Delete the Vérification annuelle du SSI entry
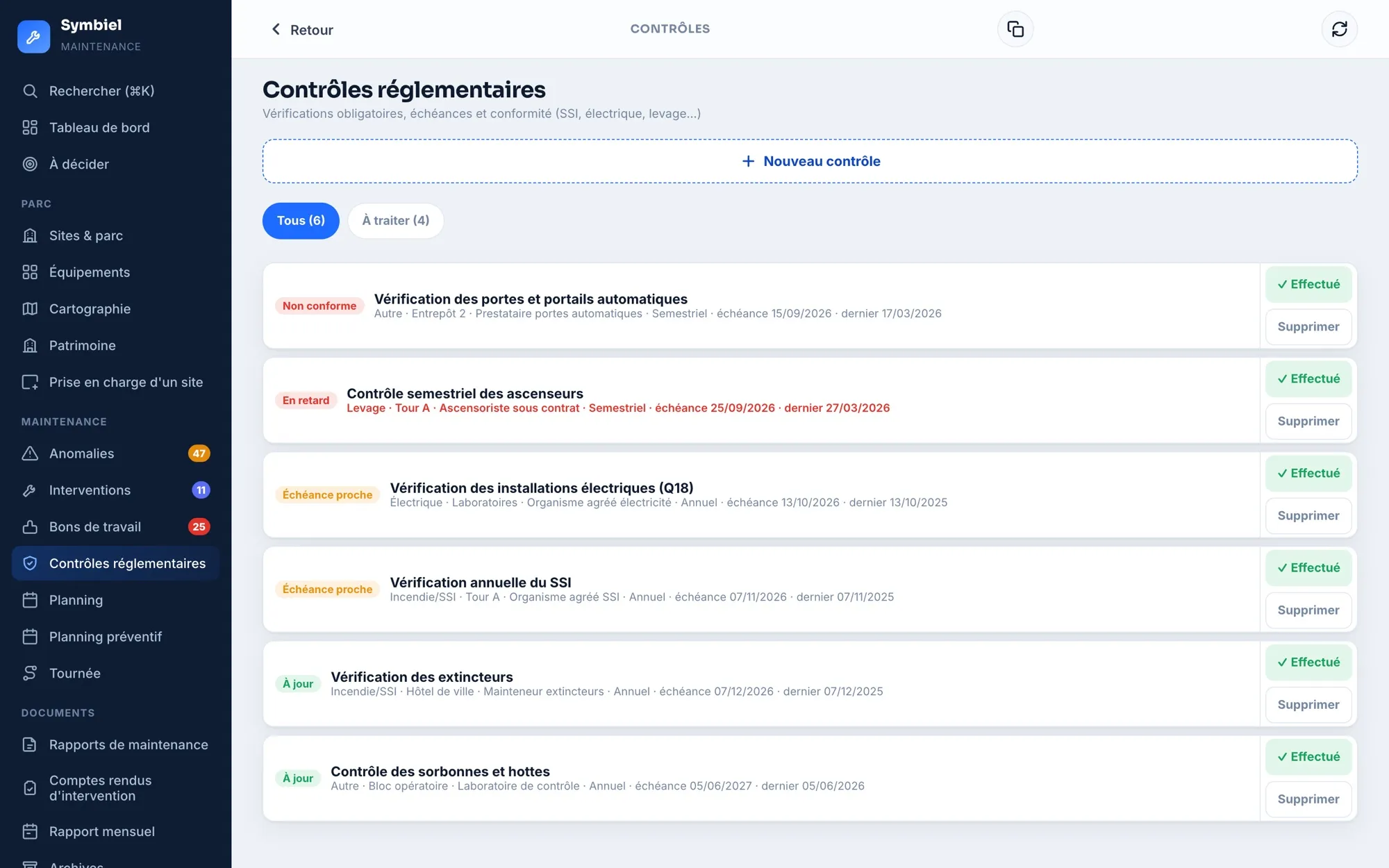Viewport: 1389px width, 868px height. [1308, 610]
